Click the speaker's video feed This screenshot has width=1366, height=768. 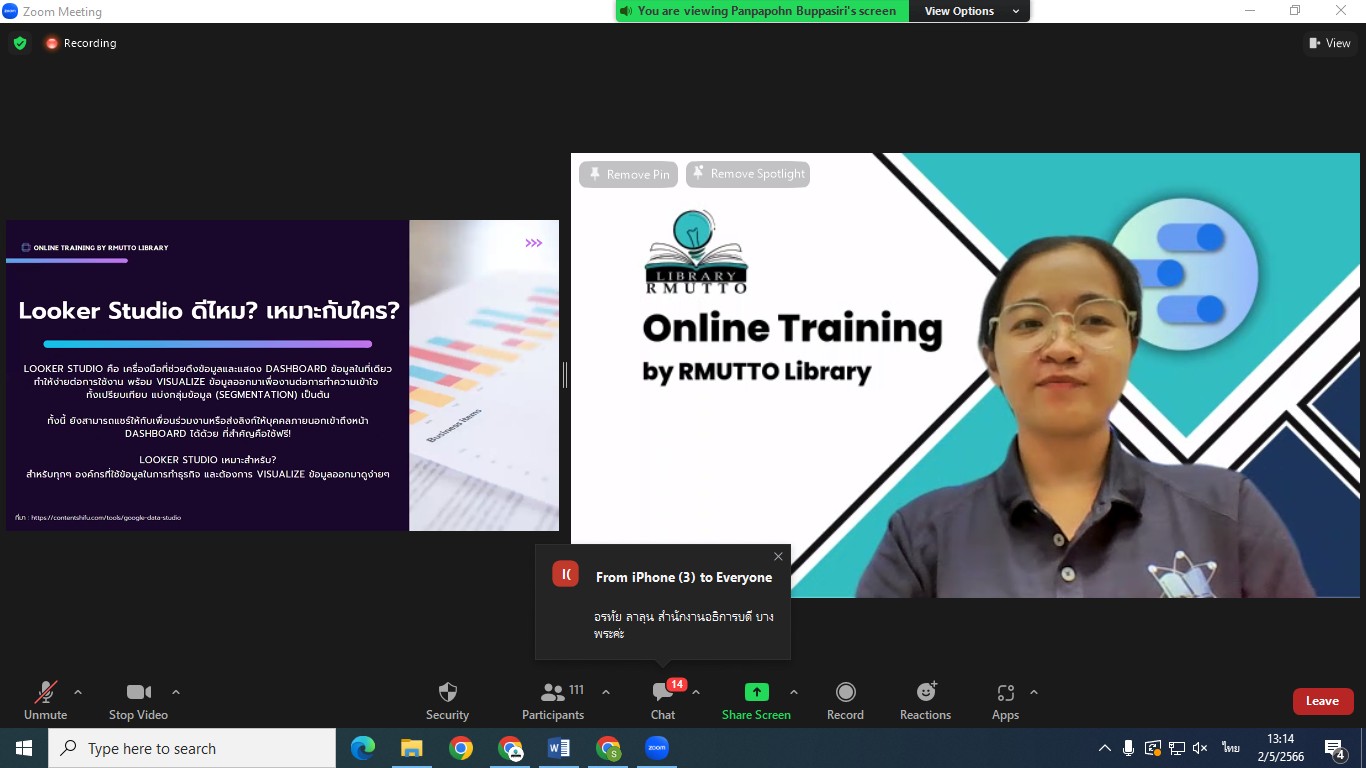(x=965, y=375)
